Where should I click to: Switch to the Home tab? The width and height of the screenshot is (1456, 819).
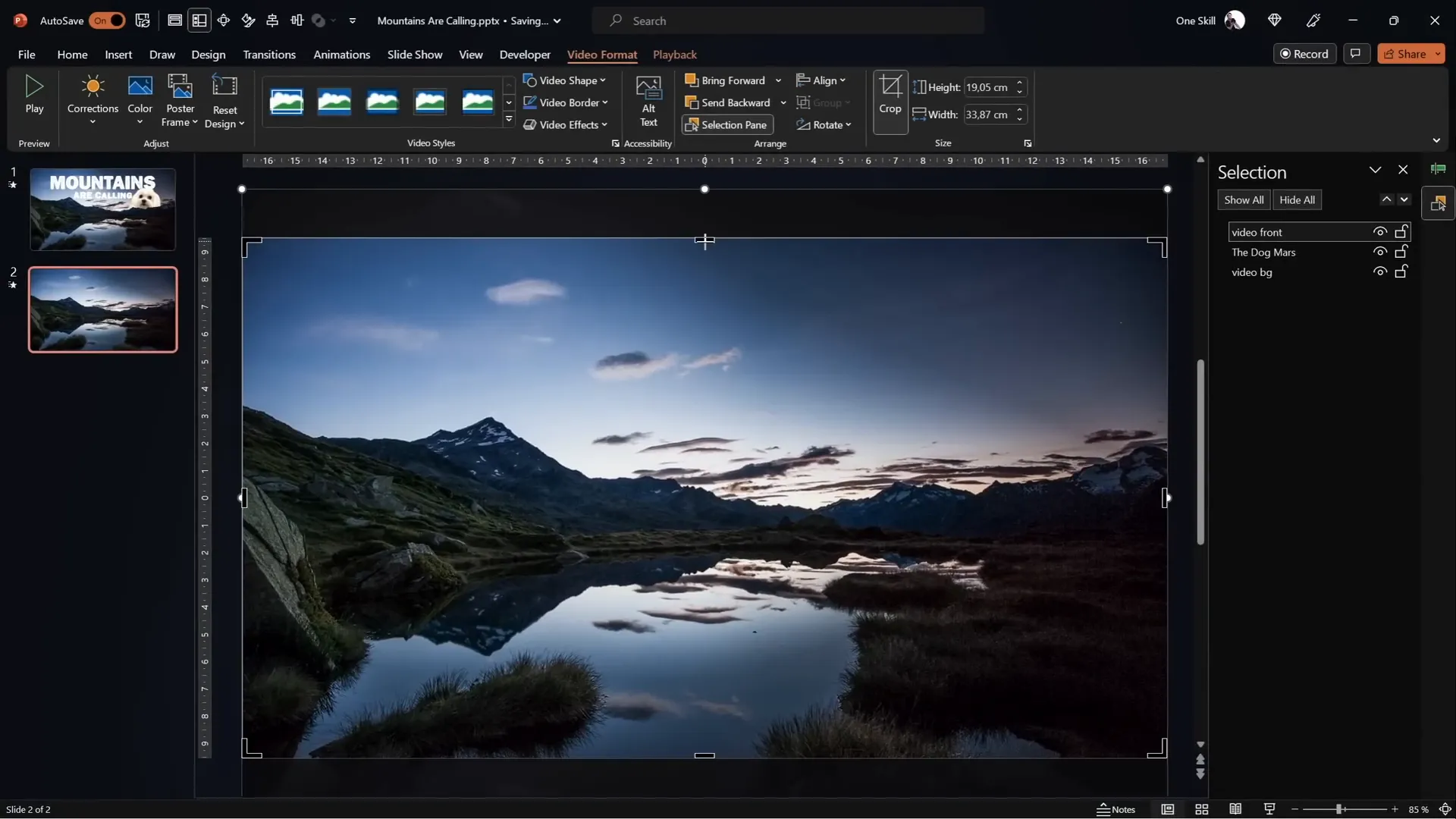click(x=72, y=55)
